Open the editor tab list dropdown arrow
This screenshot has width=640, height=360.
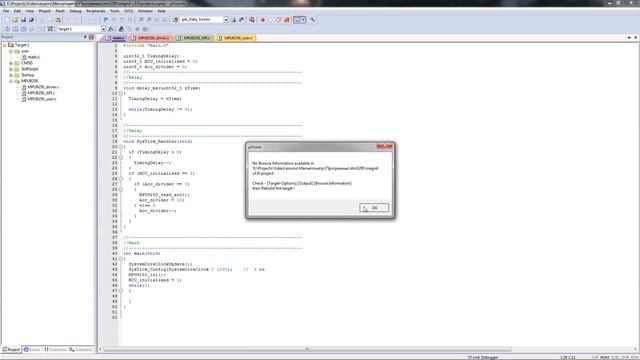[x=629, y=38]
